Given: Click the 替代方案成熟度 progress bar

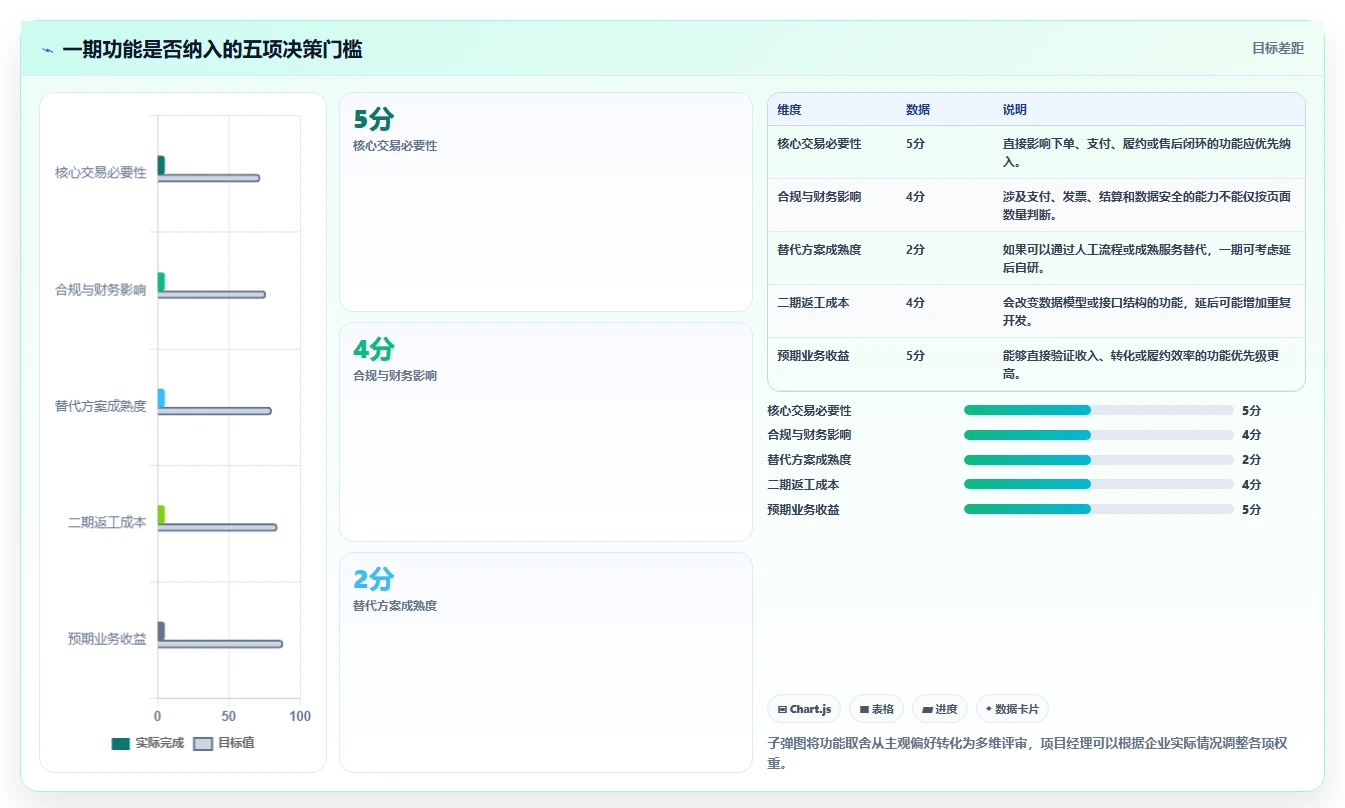Looking at the screenshot, I should pos(1099,460).
